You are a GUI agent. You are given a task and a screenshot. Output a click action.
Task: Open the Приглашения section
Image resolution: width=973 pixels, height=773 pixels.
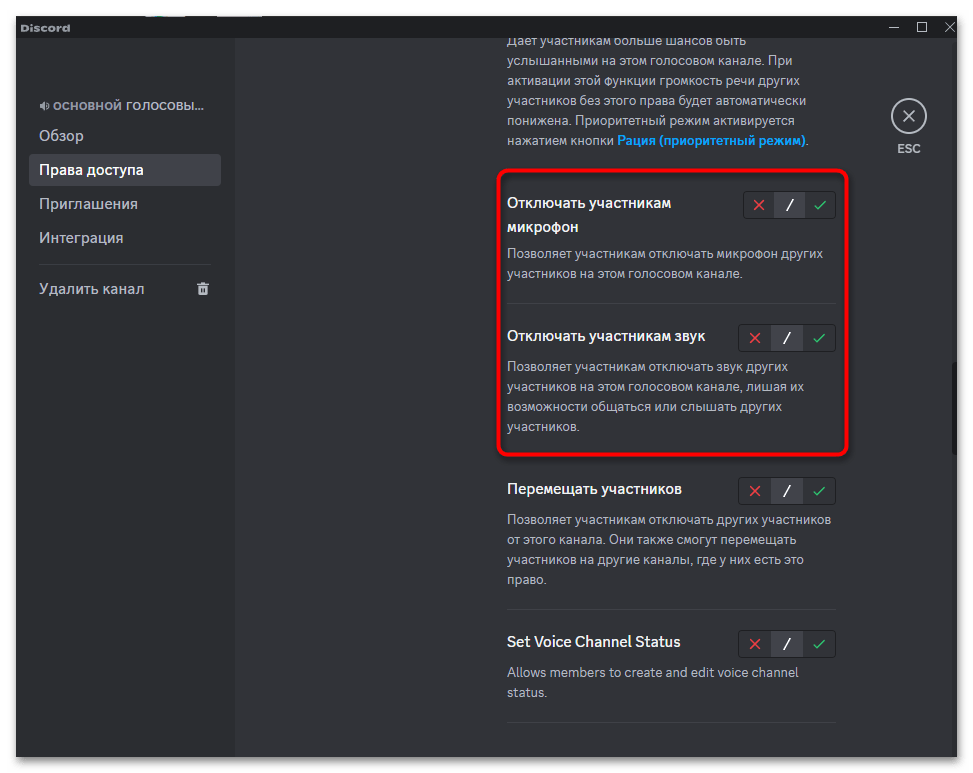tap(125, 204)
